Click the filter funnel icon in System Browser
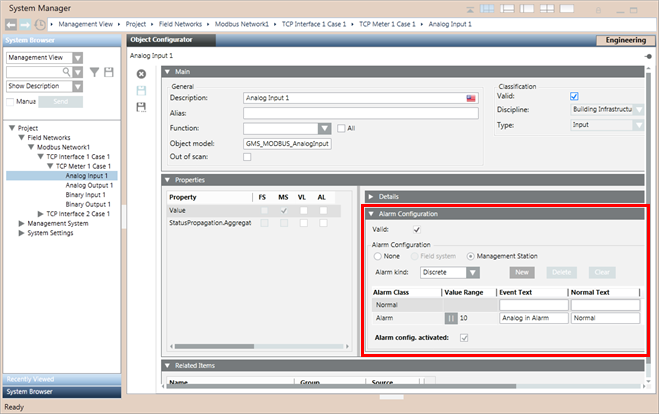The width and height of the screenshot is (659, 414). 94,72
